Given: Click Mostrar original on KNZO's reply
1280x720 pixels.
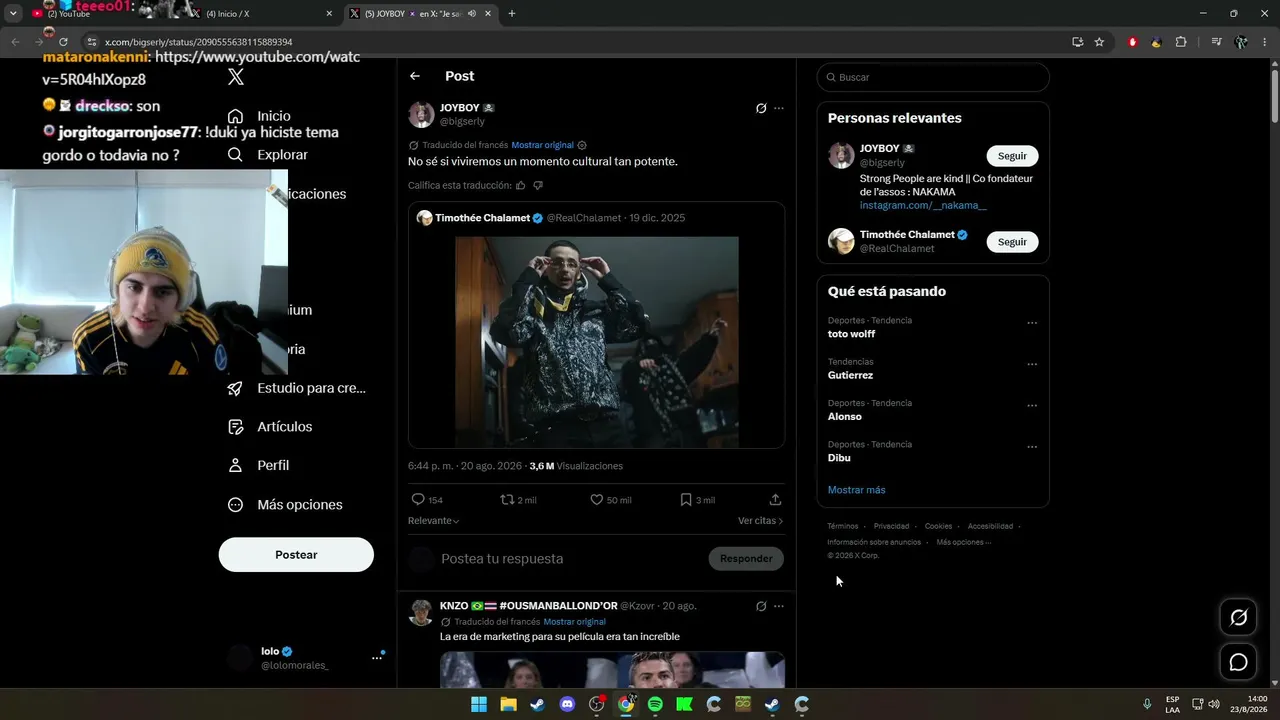Looking at the screenshot, I should point(574,622).
